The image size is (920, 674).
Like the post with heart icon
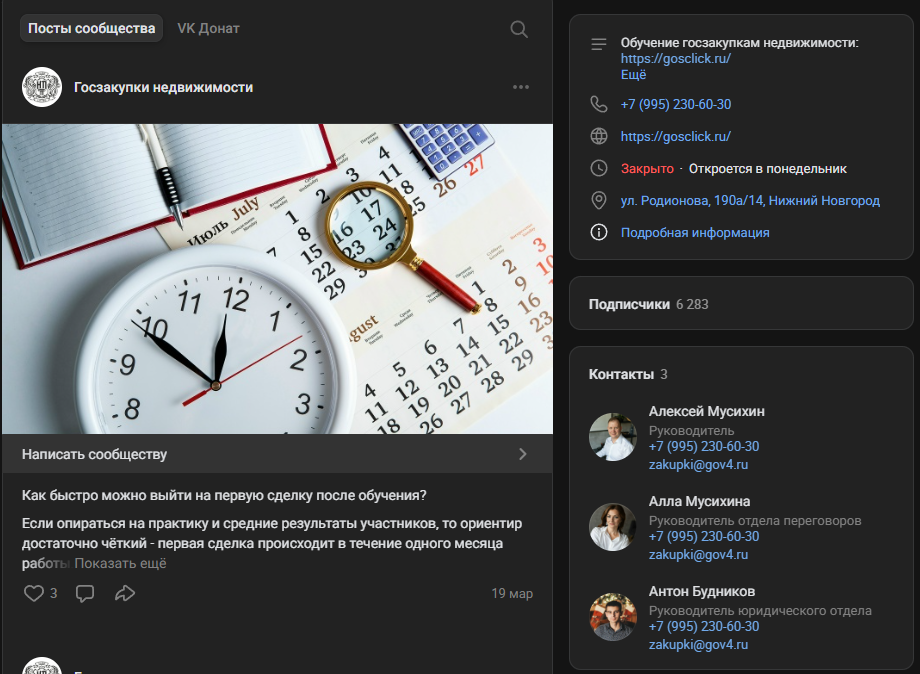pyautogui.click(x=34, y=593)
